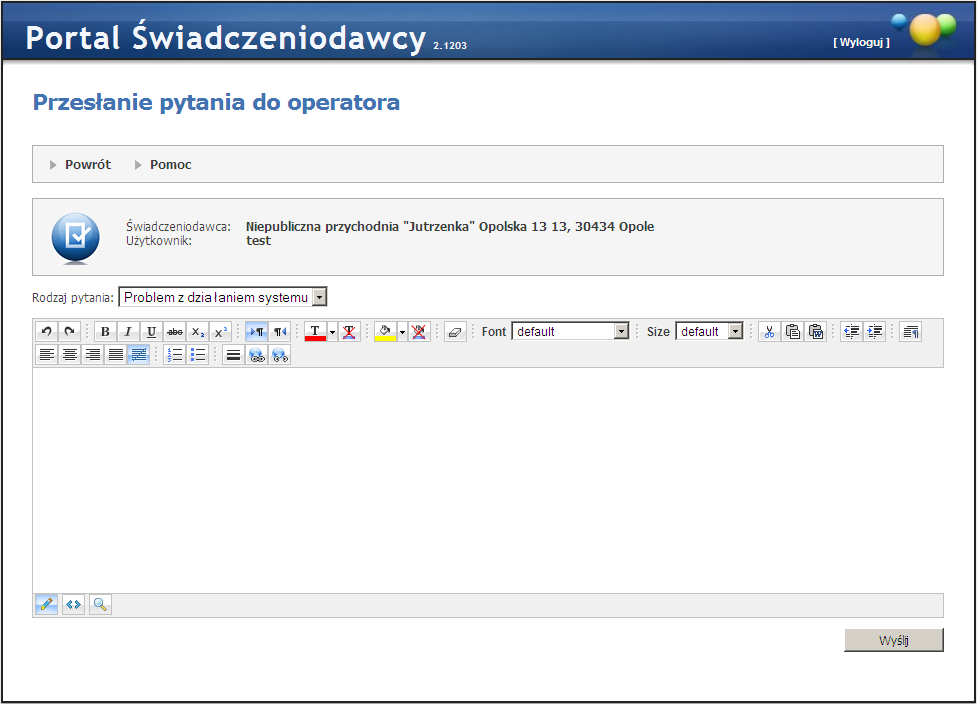Switch to HTML source view tab

coord(73,605)
